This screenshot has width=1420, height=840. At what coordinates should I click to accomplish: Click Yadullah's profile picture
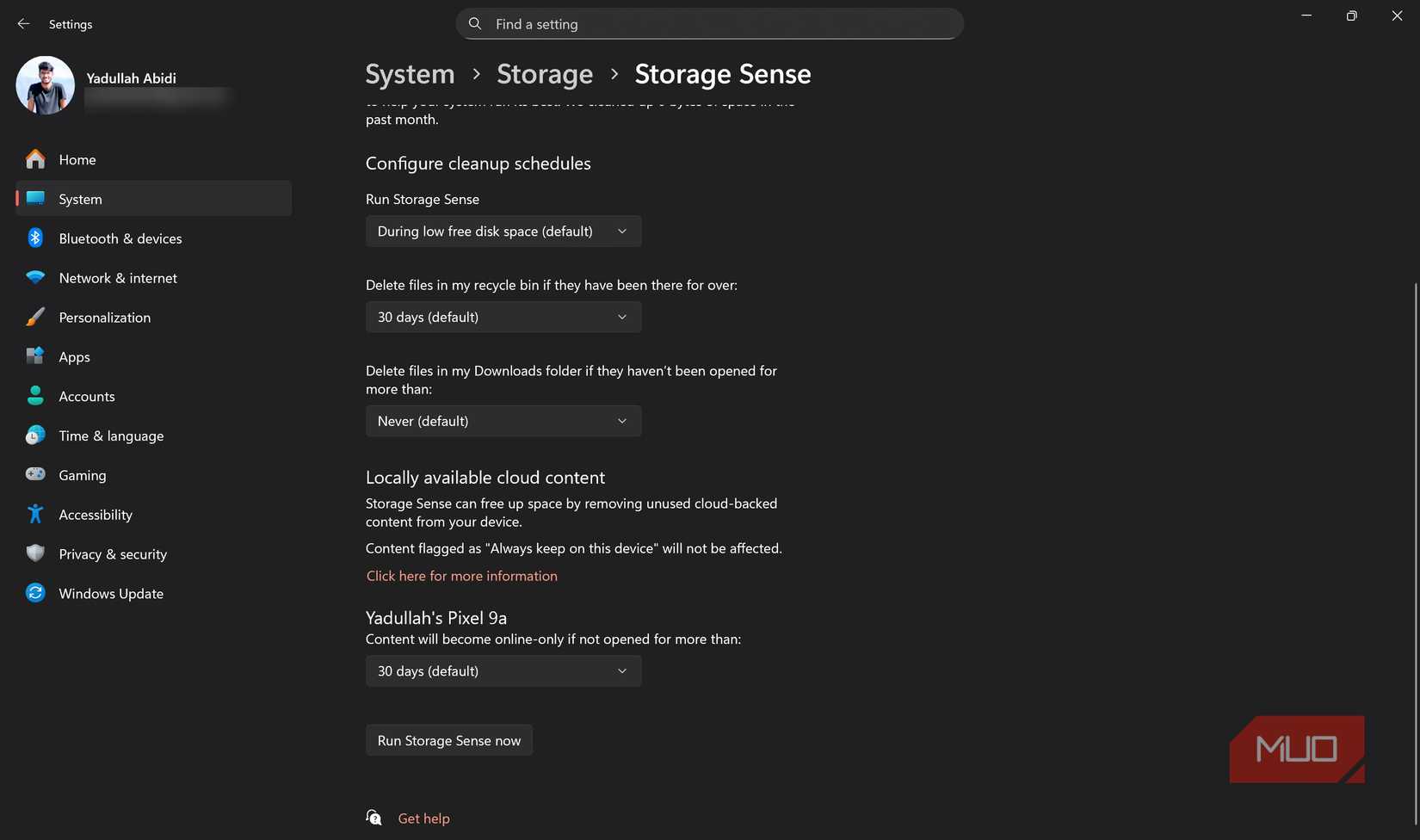[45, 85]
